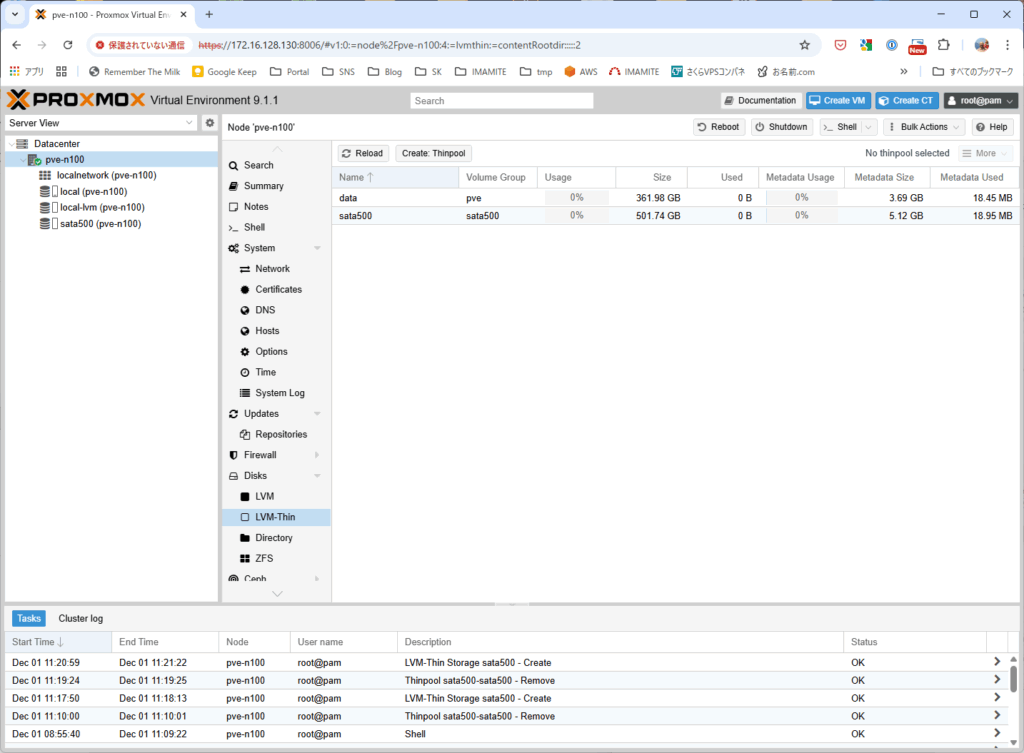Collapse the Disks section in the node menu
This screenshot has height=753, width=1024.
pos(317,476)
